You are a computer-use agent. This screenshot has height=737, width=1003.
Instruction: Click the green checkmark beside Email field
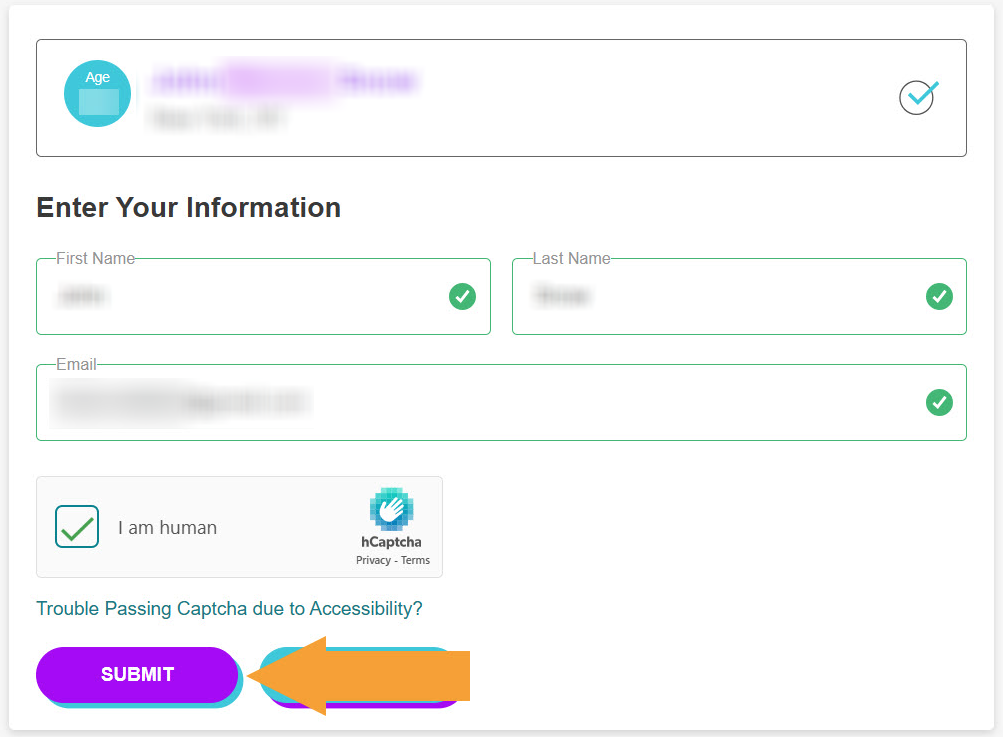point(938,403)
